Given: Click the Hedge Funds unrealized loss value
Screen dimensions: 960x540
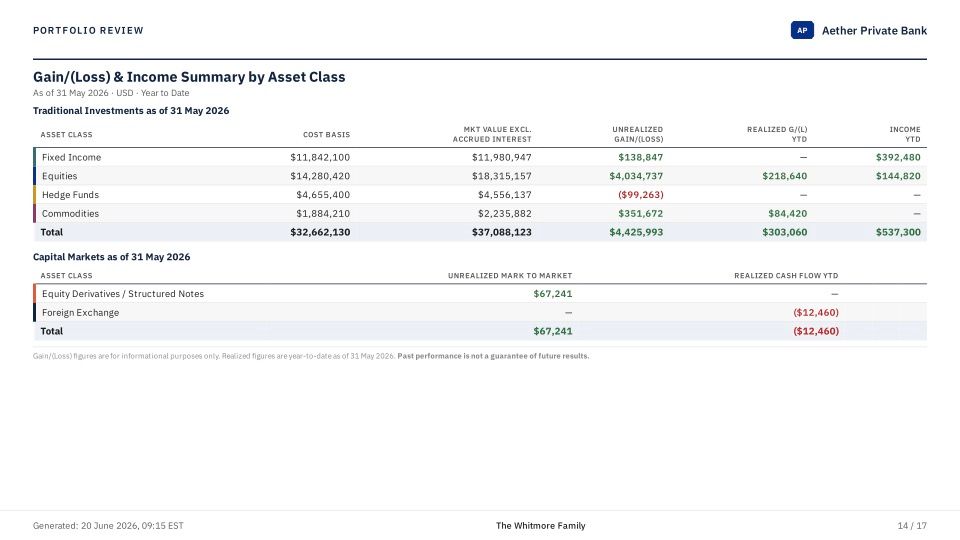Looking at the screenshot, I should click(640, 195).
